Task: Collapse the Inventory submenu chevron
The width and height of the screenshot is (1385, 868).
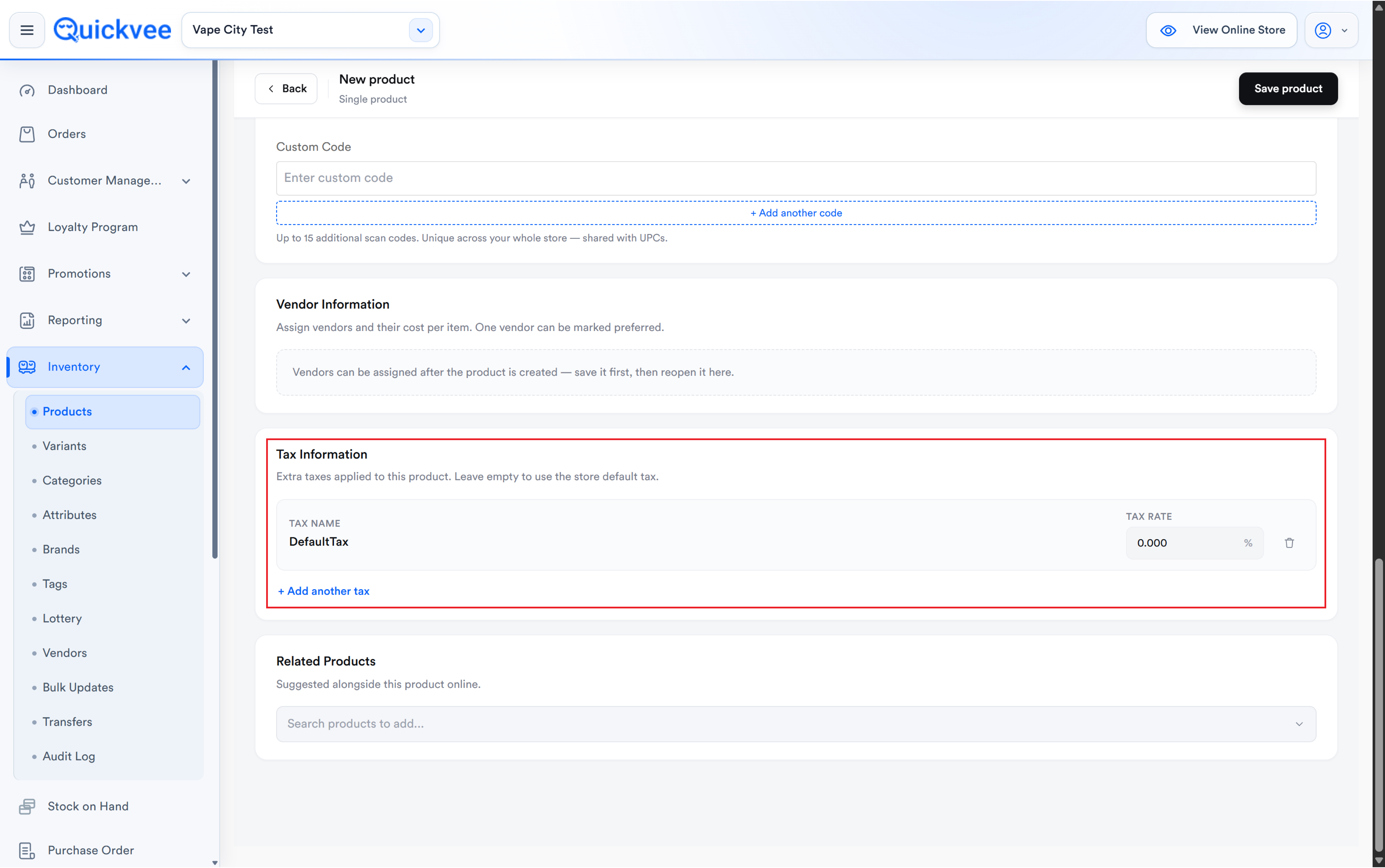Action: pyautogui.click(x=186, y=367)
